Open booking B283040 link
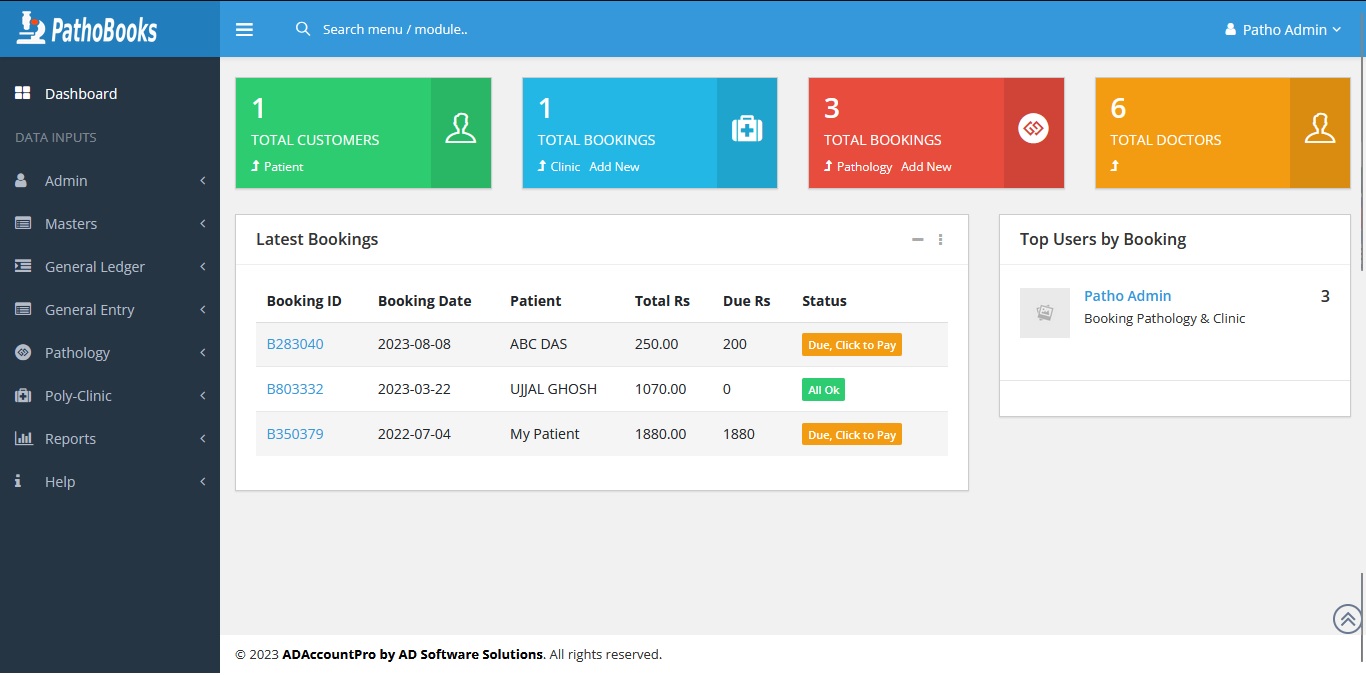Image resolution: width=1366 pixels, height=675 pixels. pyautogui.click(x=295, y=344)
